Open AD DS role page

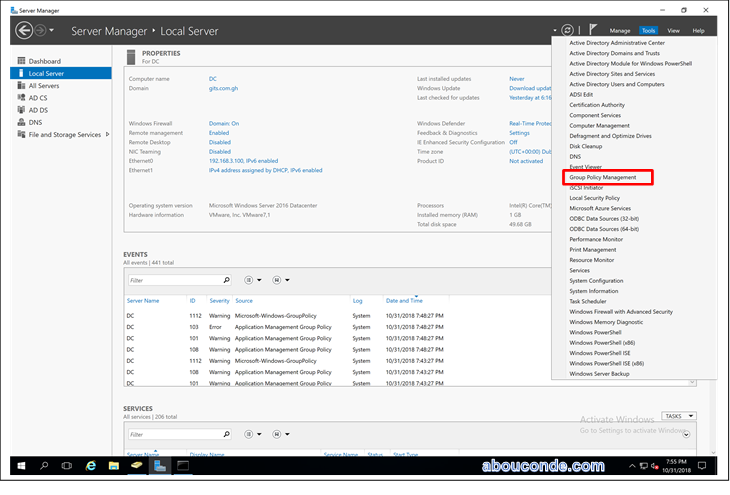pos(38,110)
